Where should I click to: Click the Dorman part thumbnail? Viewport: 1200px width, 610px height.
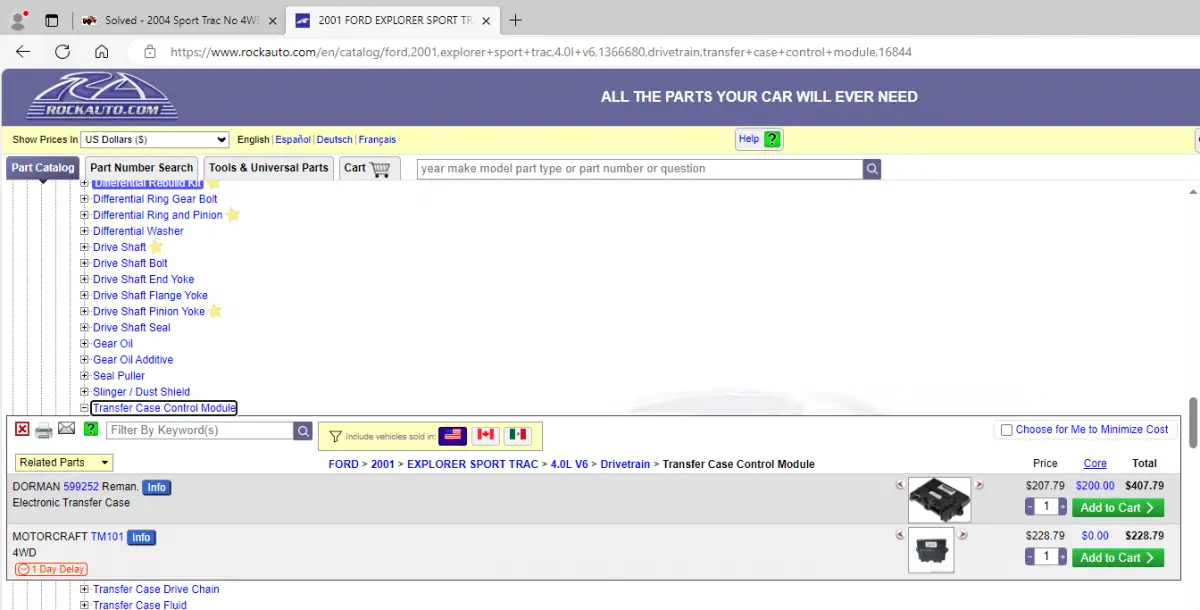[x=940, y=500]
